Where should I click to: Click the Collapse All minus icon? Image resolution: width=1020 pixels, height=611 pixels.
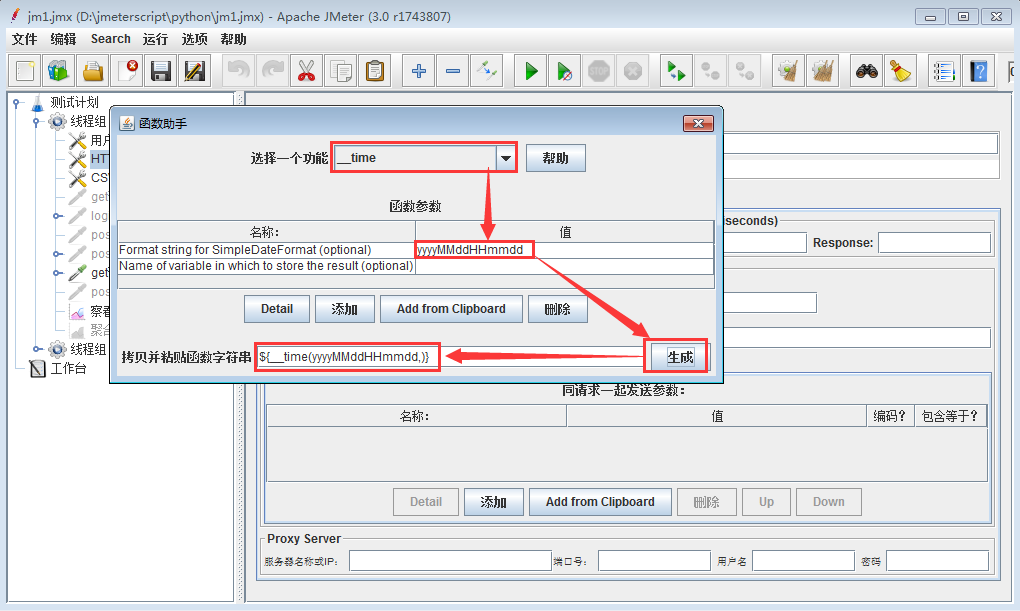(453, 70)
